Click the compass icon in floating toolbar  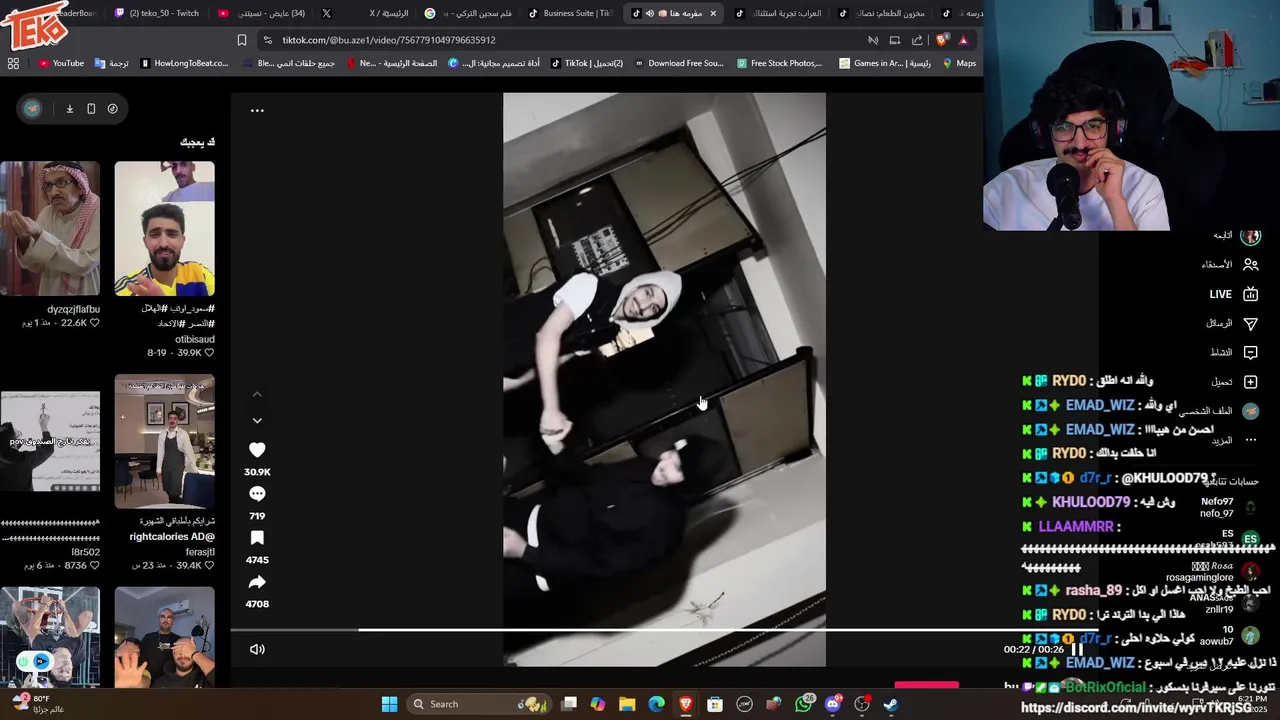click(112, 108)
